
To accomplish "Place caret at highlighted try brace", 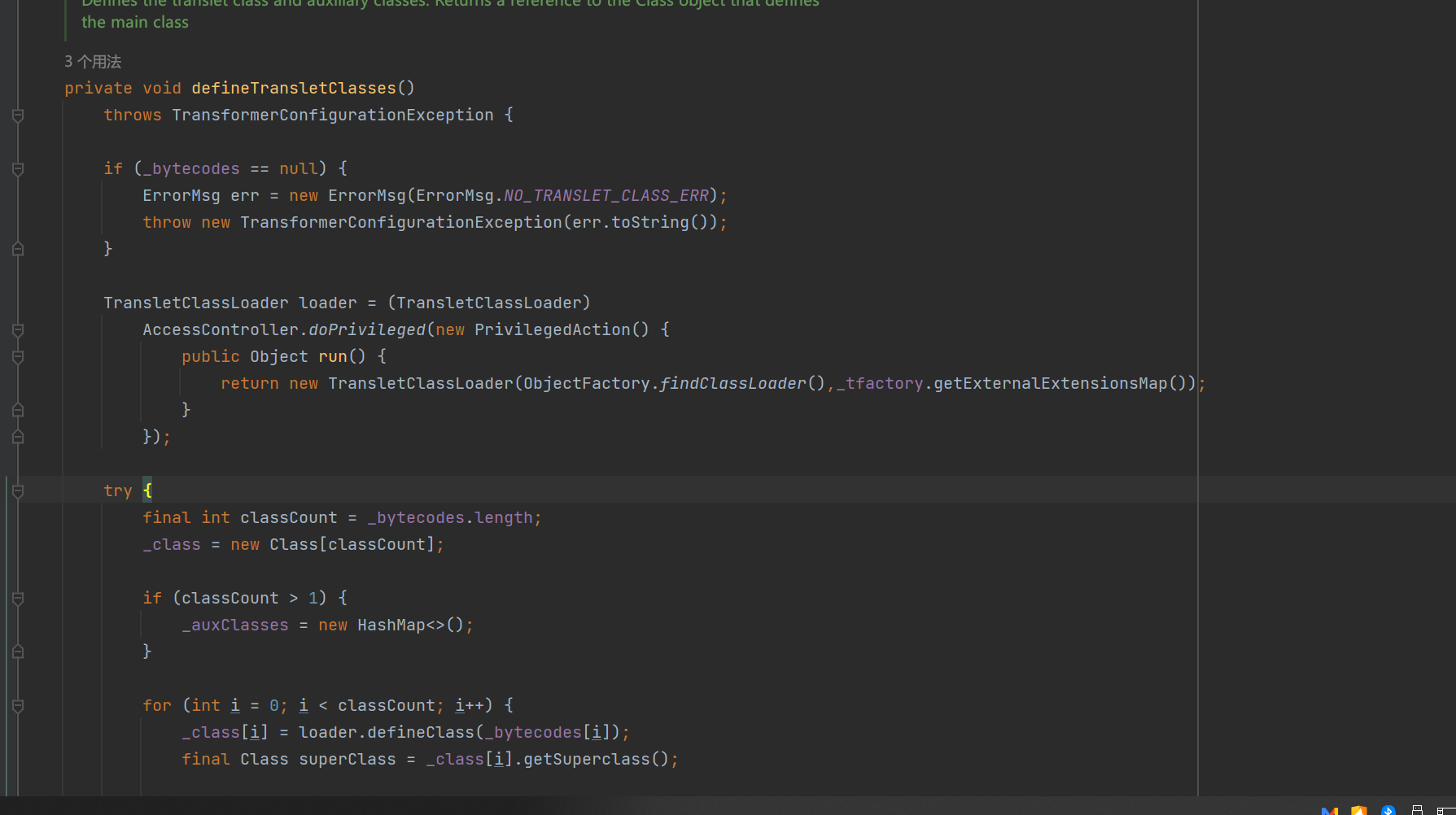I will pyautogui.click(x=147, y=490).
